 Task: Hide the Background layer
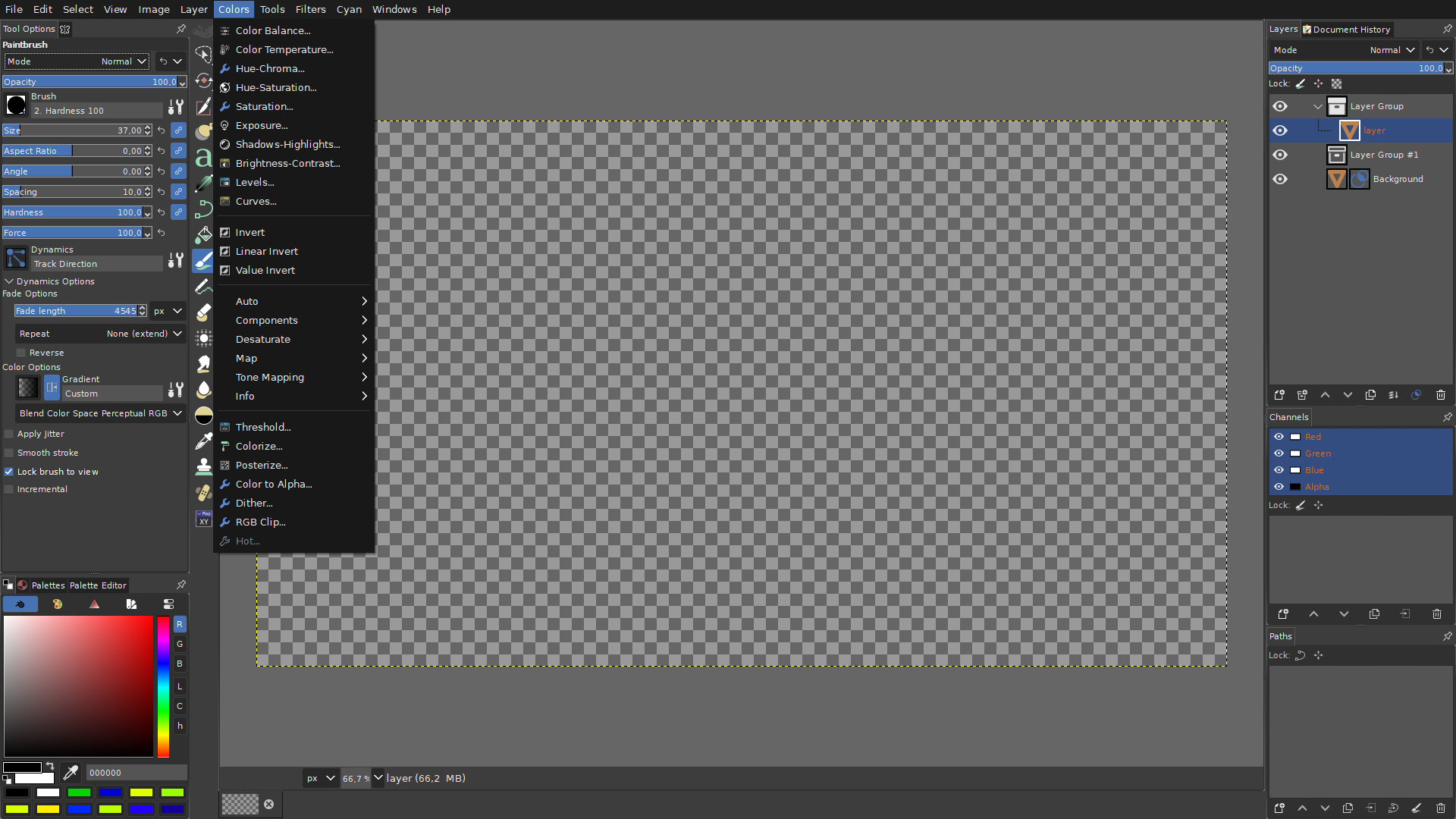tap(1280, 179)
